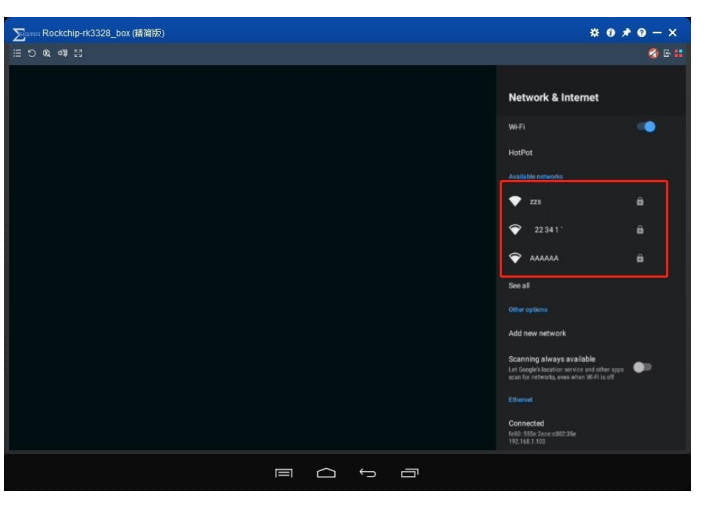Click the info icon in title bar

pos(611,33)
